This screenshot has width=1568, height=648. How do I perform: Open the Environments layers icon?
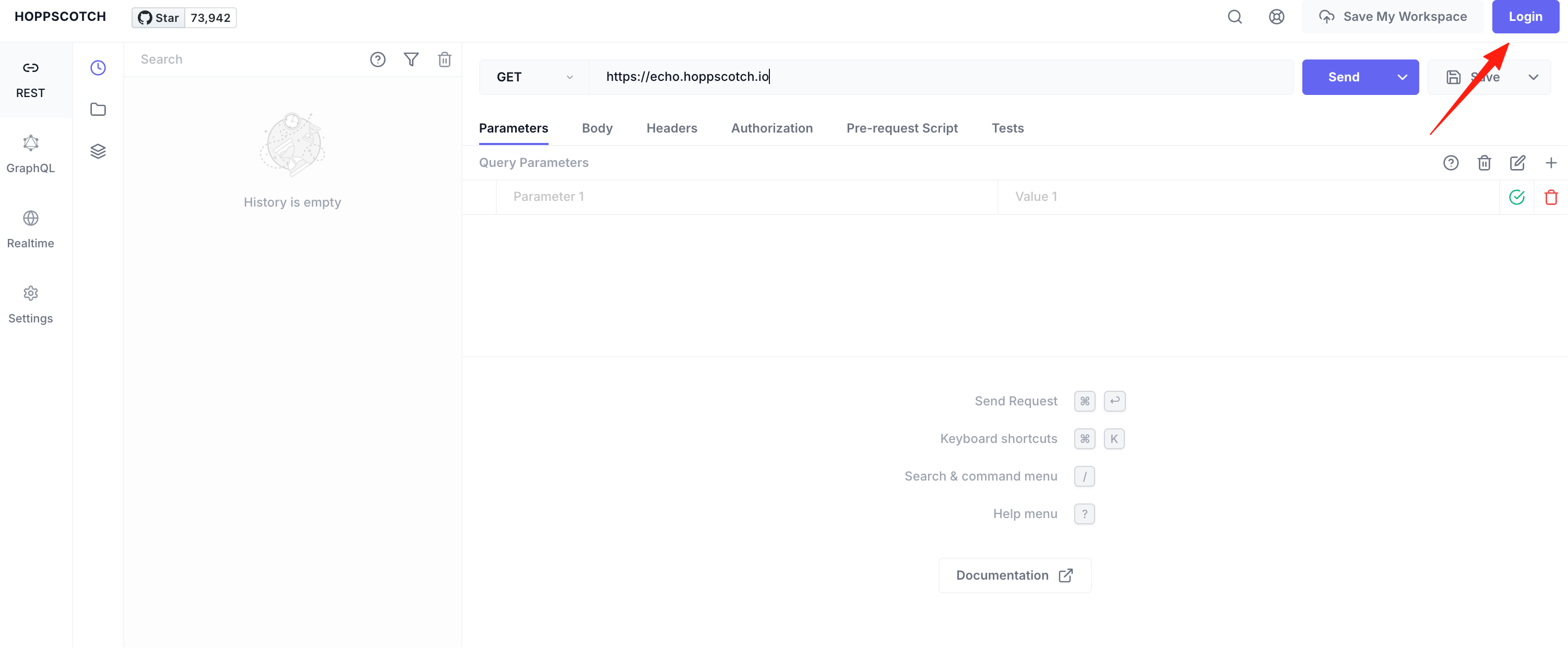(98, 151)
